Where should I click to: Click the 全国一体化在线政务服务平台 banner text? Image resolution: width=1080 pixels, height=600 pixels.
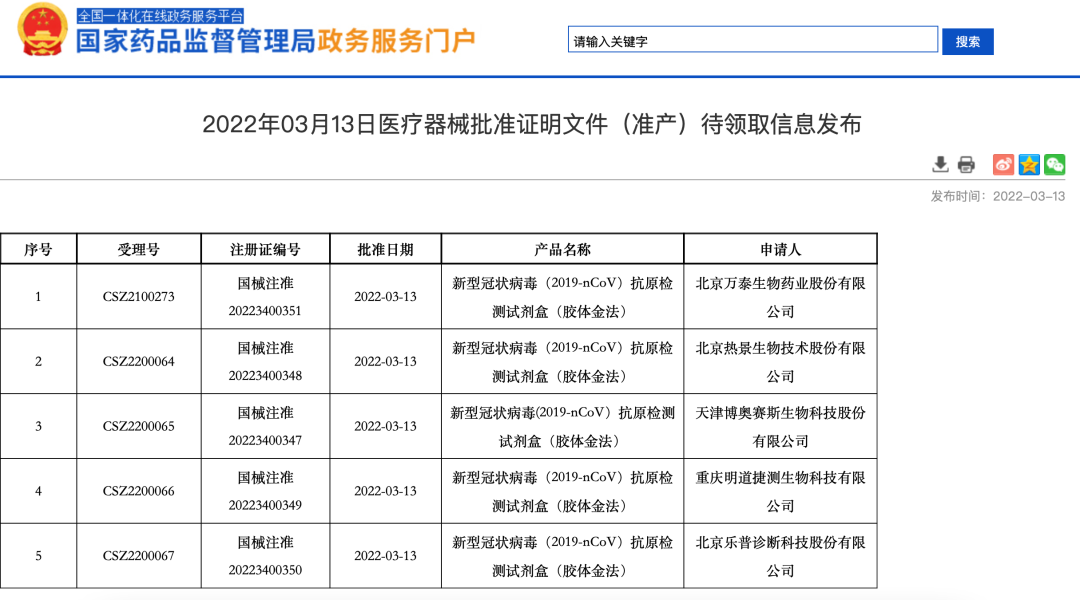coord(160,16)
